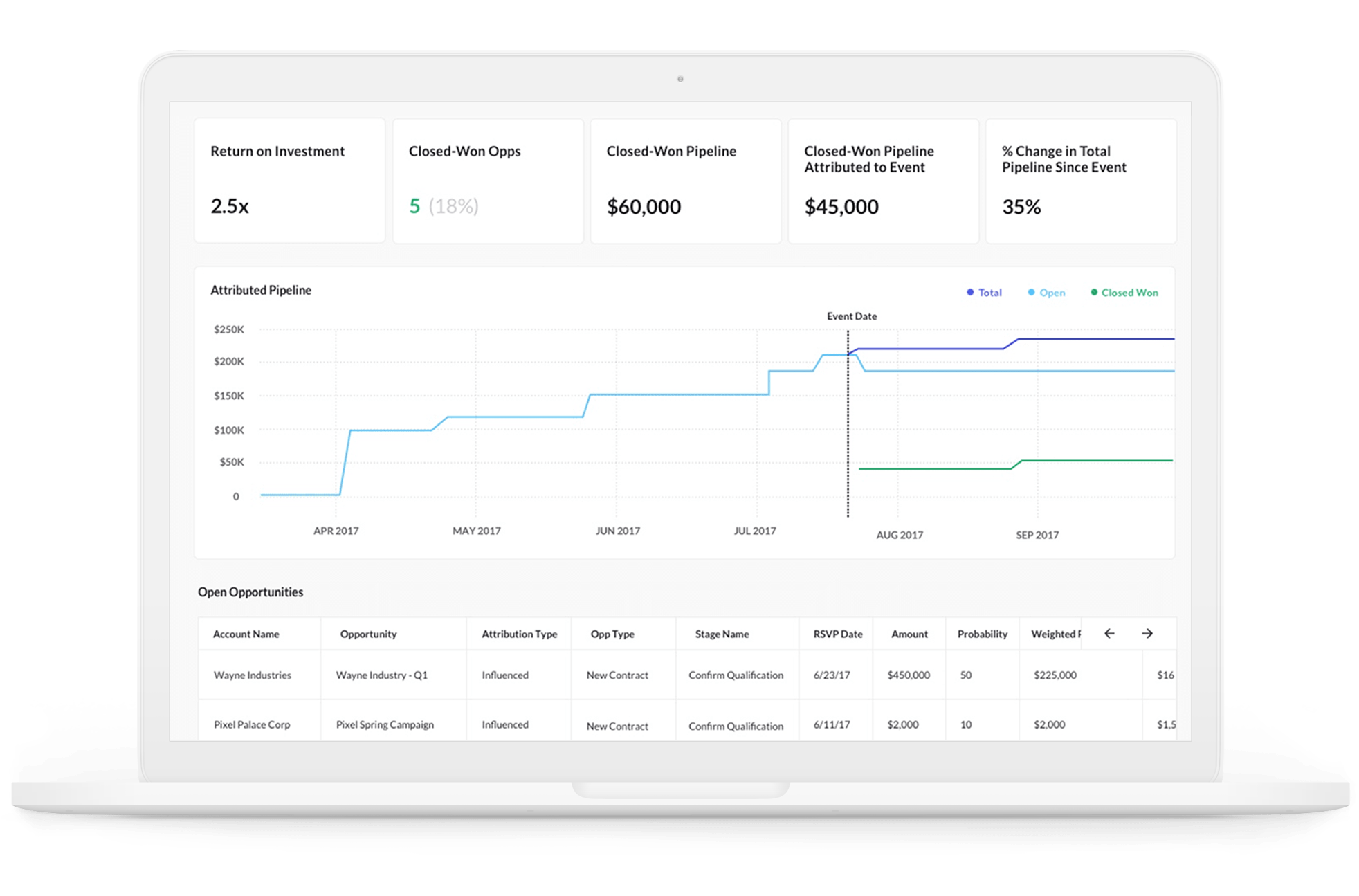This screenshot has height=896, width=1359.
Task: Toggle the Total series legend dot
Action: 970,293
